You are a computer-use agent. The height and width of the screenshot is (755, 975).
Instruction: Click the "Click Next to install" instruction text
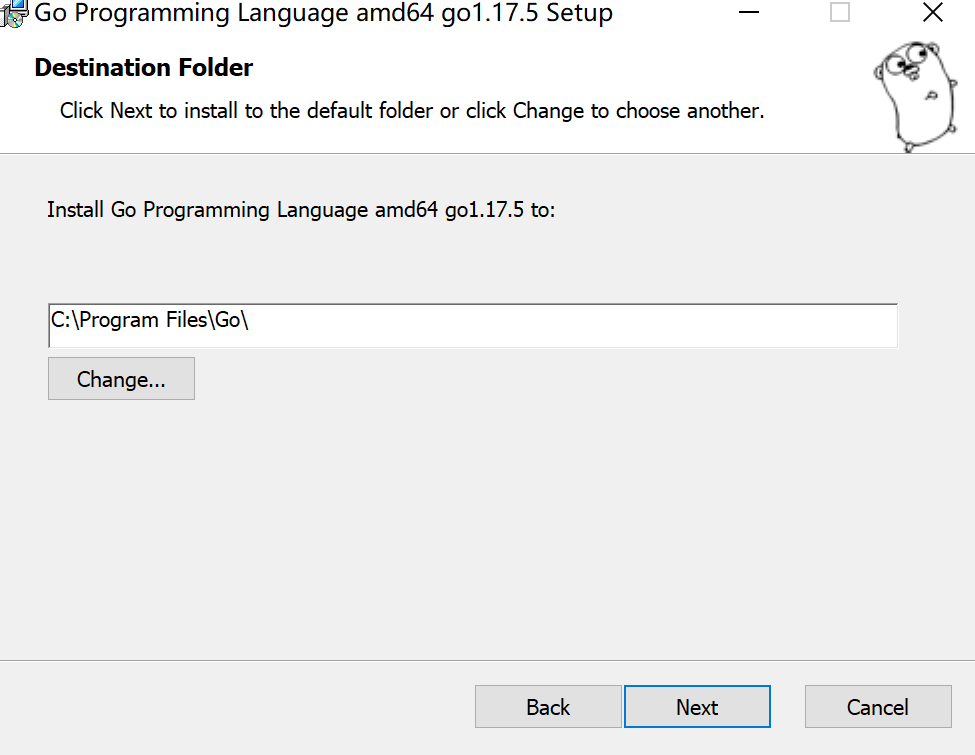[412, 111]
